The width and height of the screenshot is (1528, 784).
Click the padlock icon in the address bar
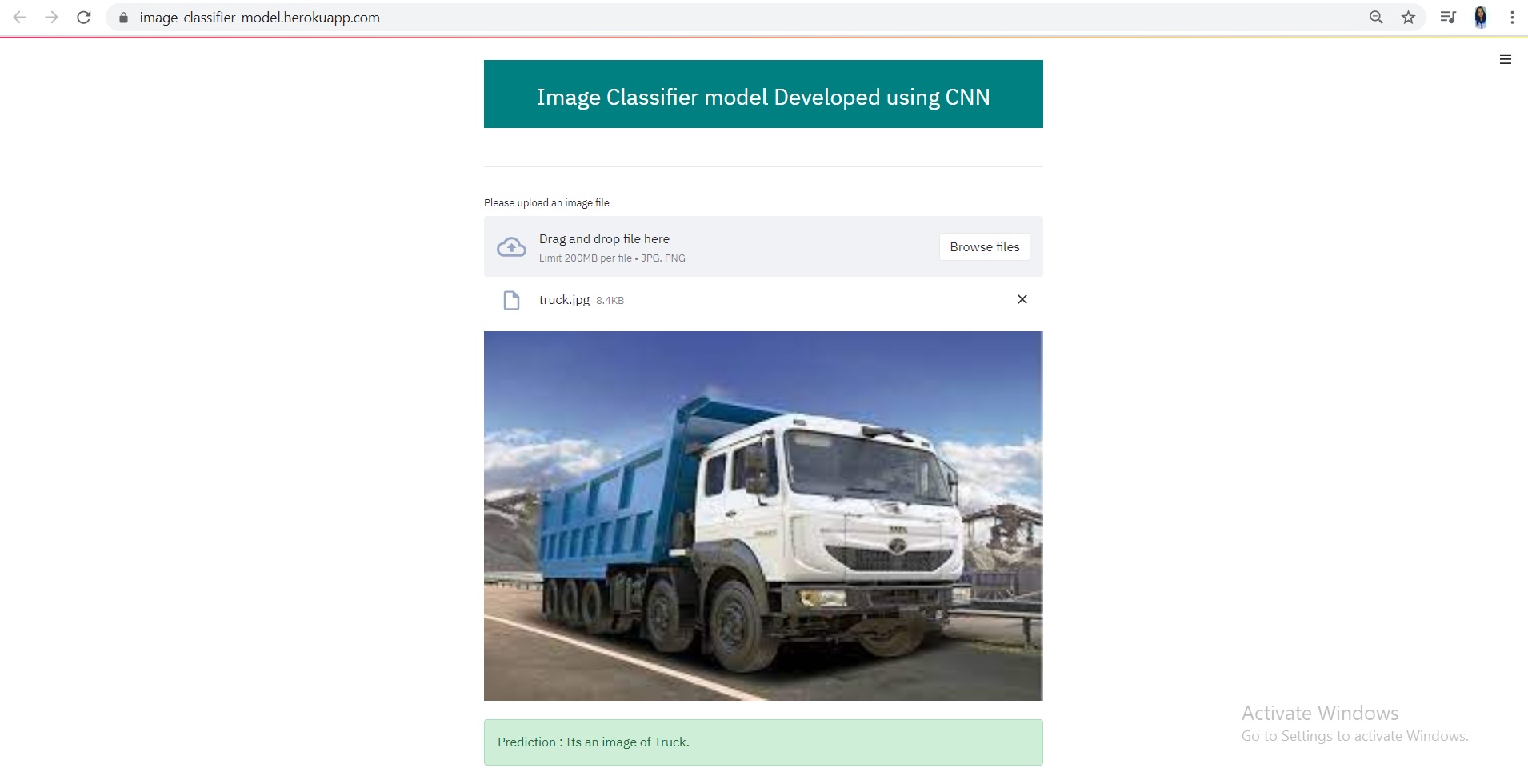(123, 17)
